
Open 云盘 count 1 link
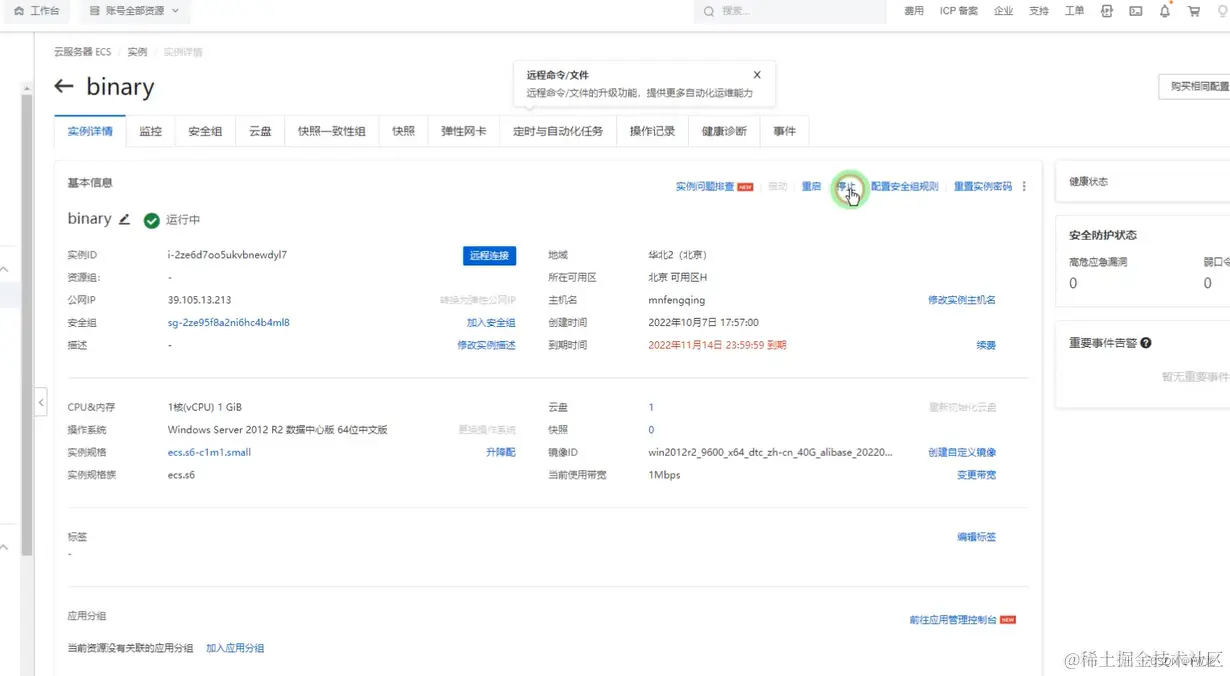click(651, 407)
